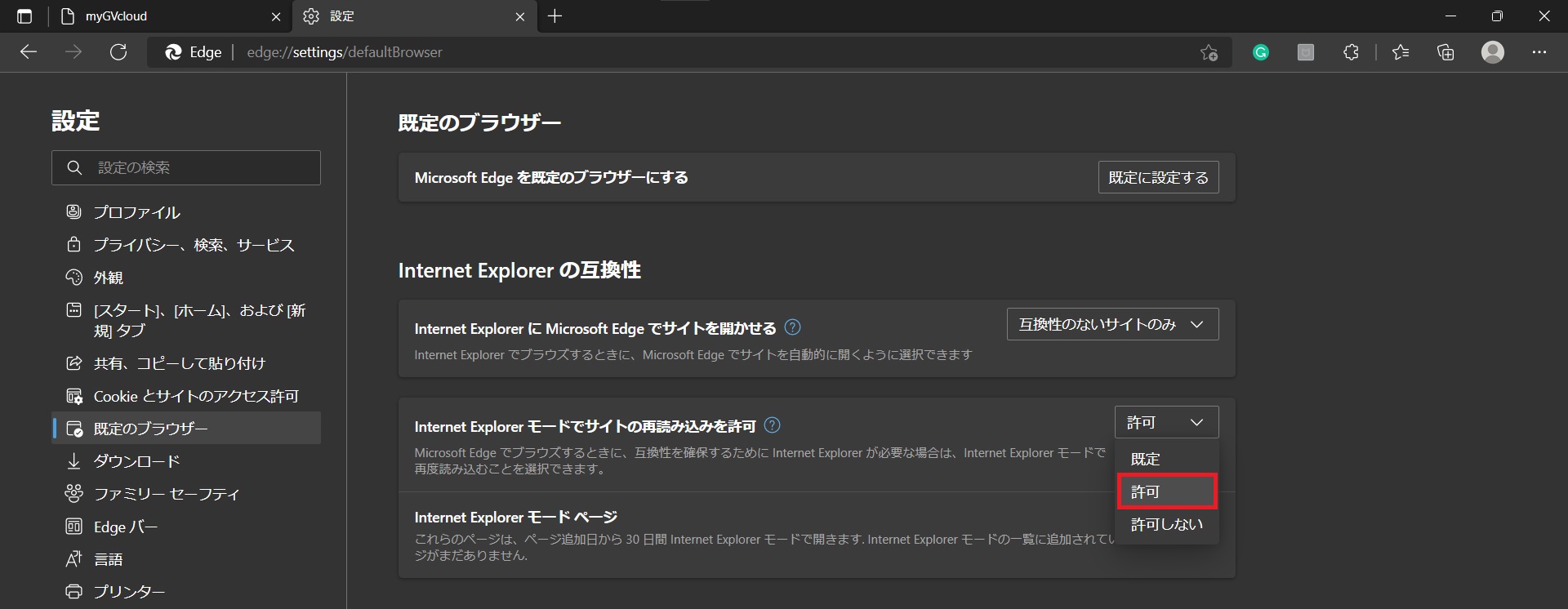The width and height of the screenshot is (1568, 609).
Task: Choose 許可 from the dropdown list
Action: coord(1167,491)
